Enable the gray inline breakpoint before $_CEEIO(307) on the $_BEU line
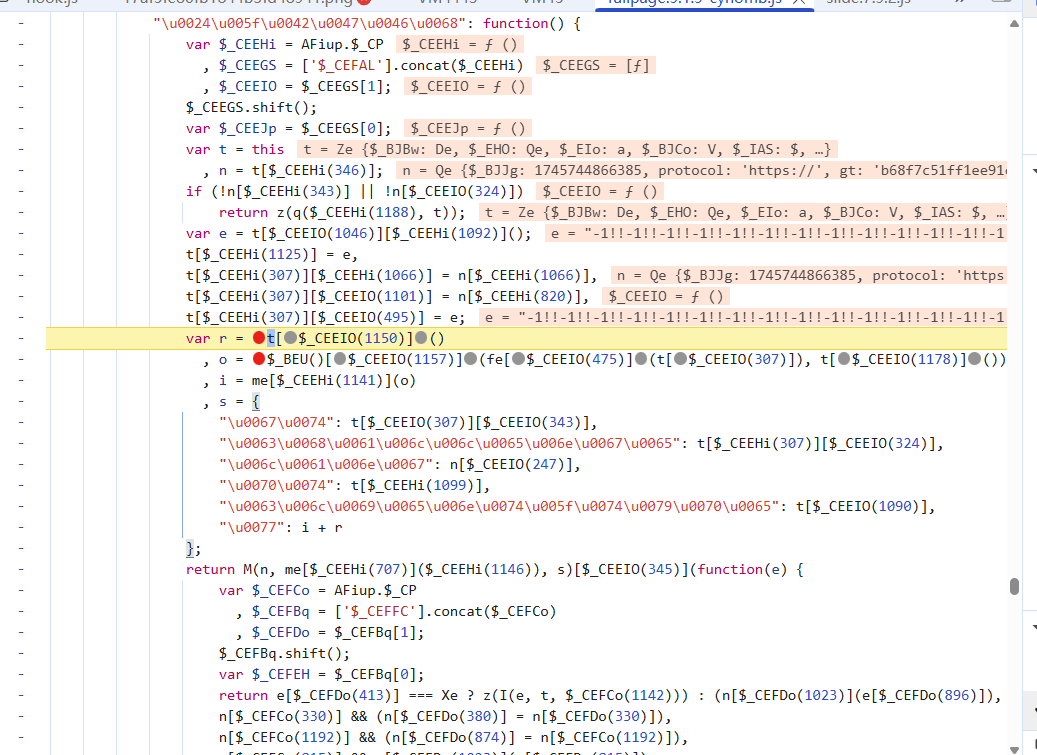The width and height of the screenshot is (1037, 755). [x=680, y=360]
